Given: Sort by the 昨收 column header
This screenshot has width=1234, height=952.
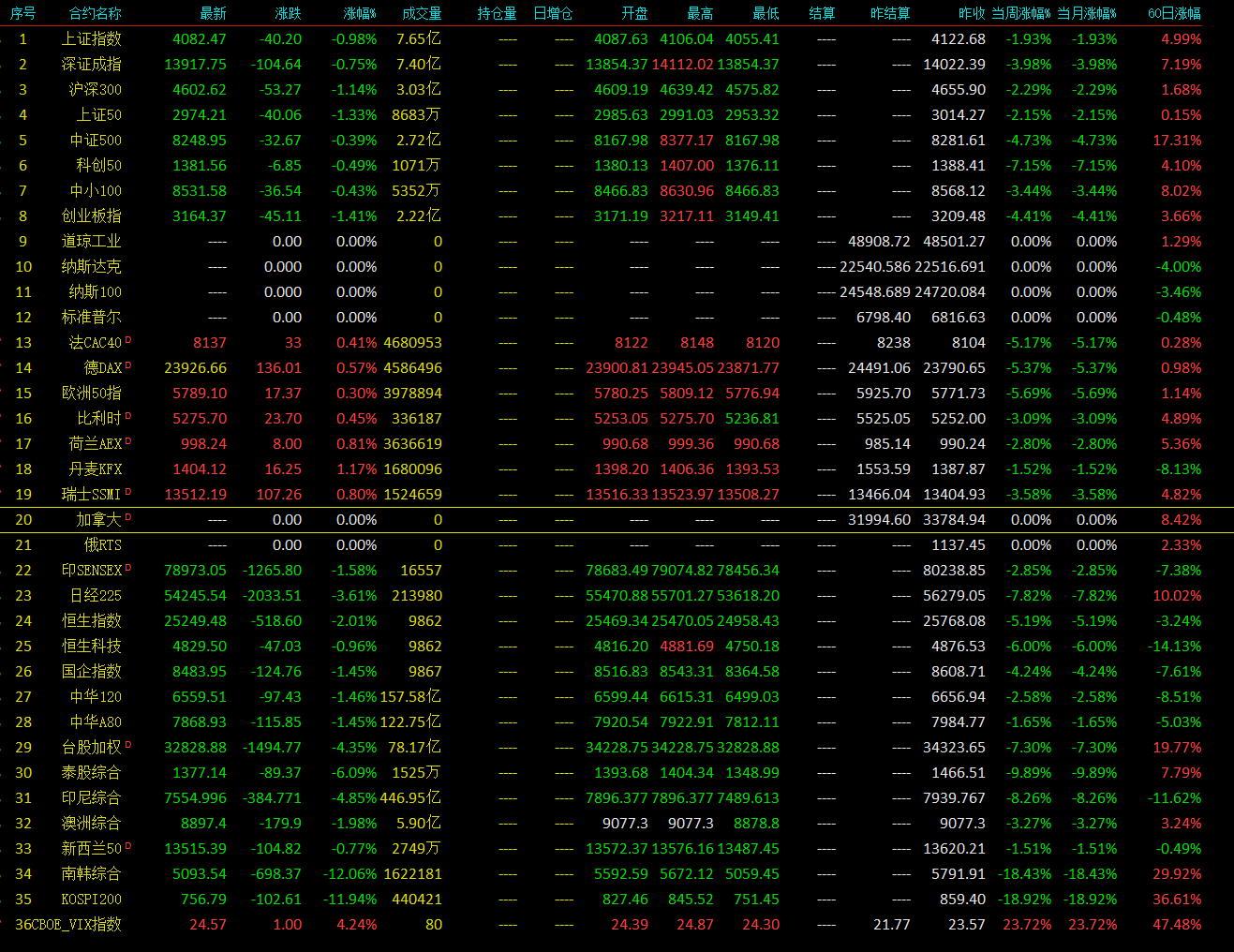Looking at the screenshot, I should [972, 13].
